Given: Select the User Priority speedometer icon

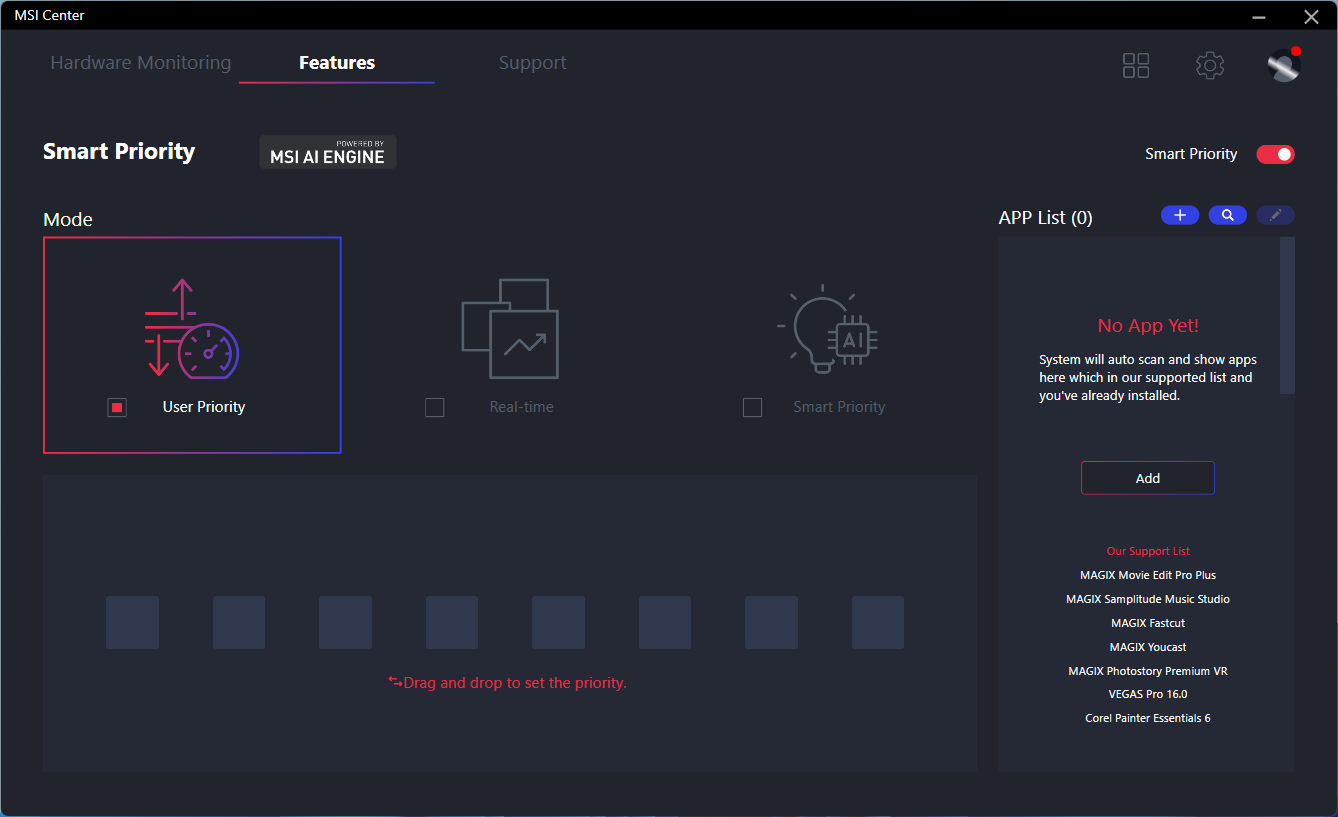Looking at the screenshot, I should point(192,329).
